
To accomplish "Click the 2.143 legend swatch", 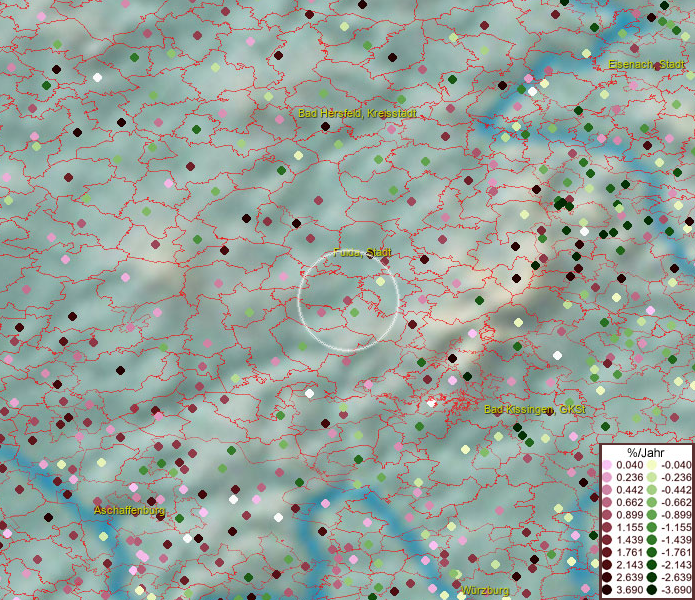I will point(607,565).
